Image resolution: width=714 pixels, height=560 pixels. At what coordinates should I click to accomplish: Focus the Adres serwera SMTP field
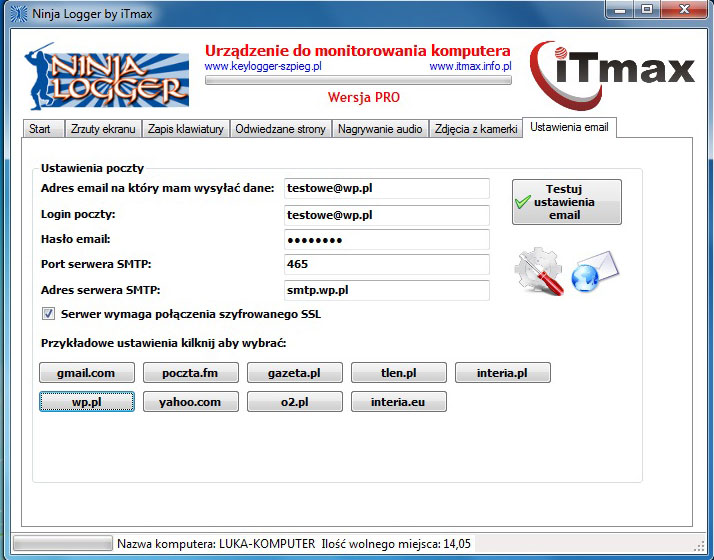click(387, 290)
